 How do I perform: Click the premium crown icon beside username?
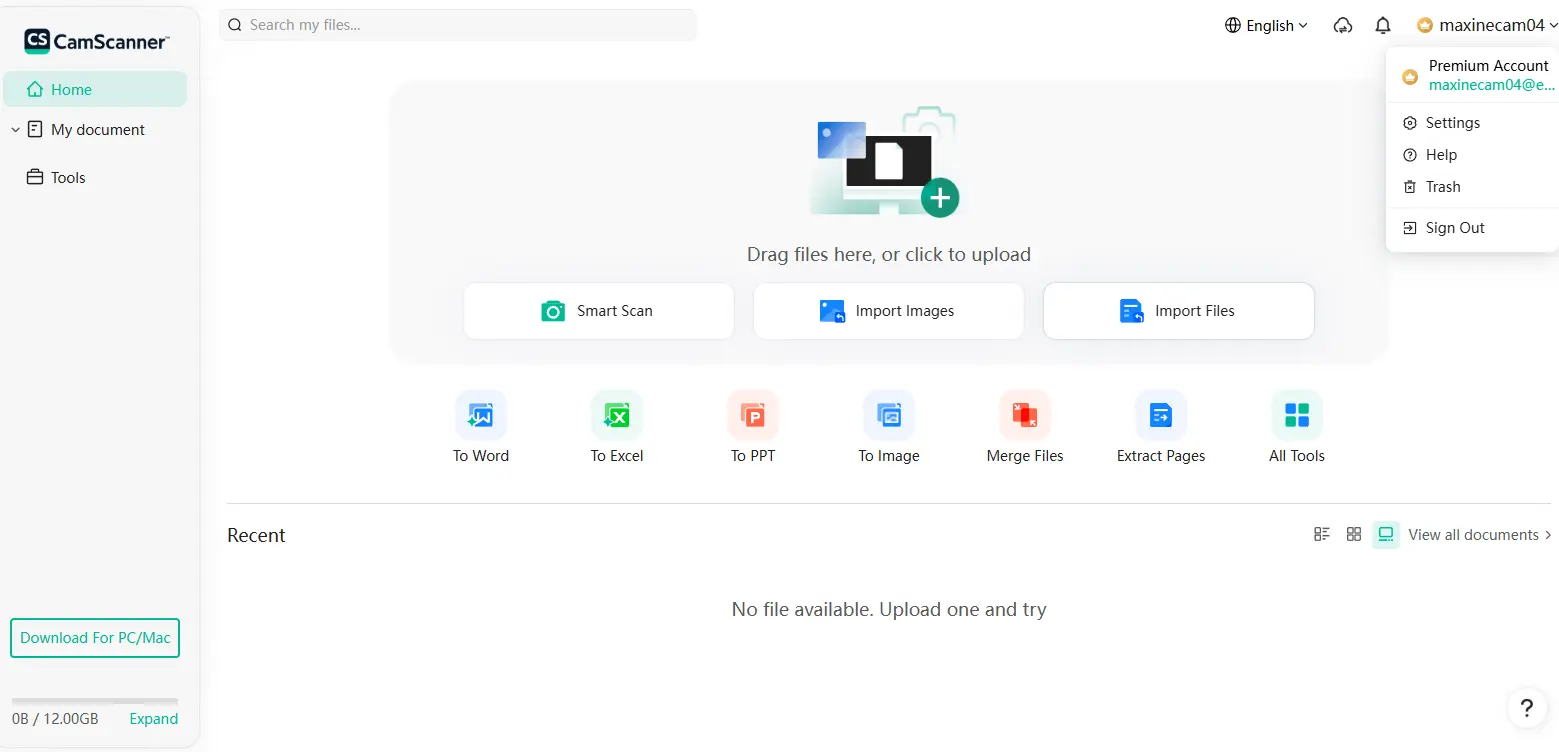tap(1425, 26)
